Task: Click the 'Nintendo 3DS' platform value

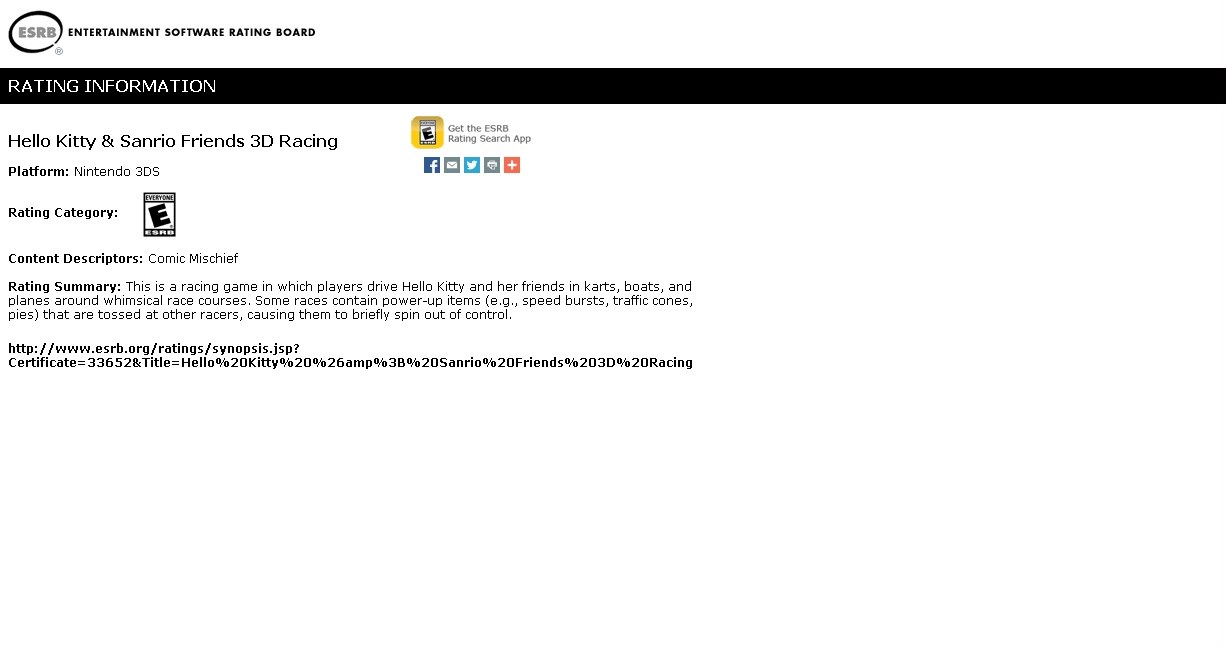Action: point(117,172)
